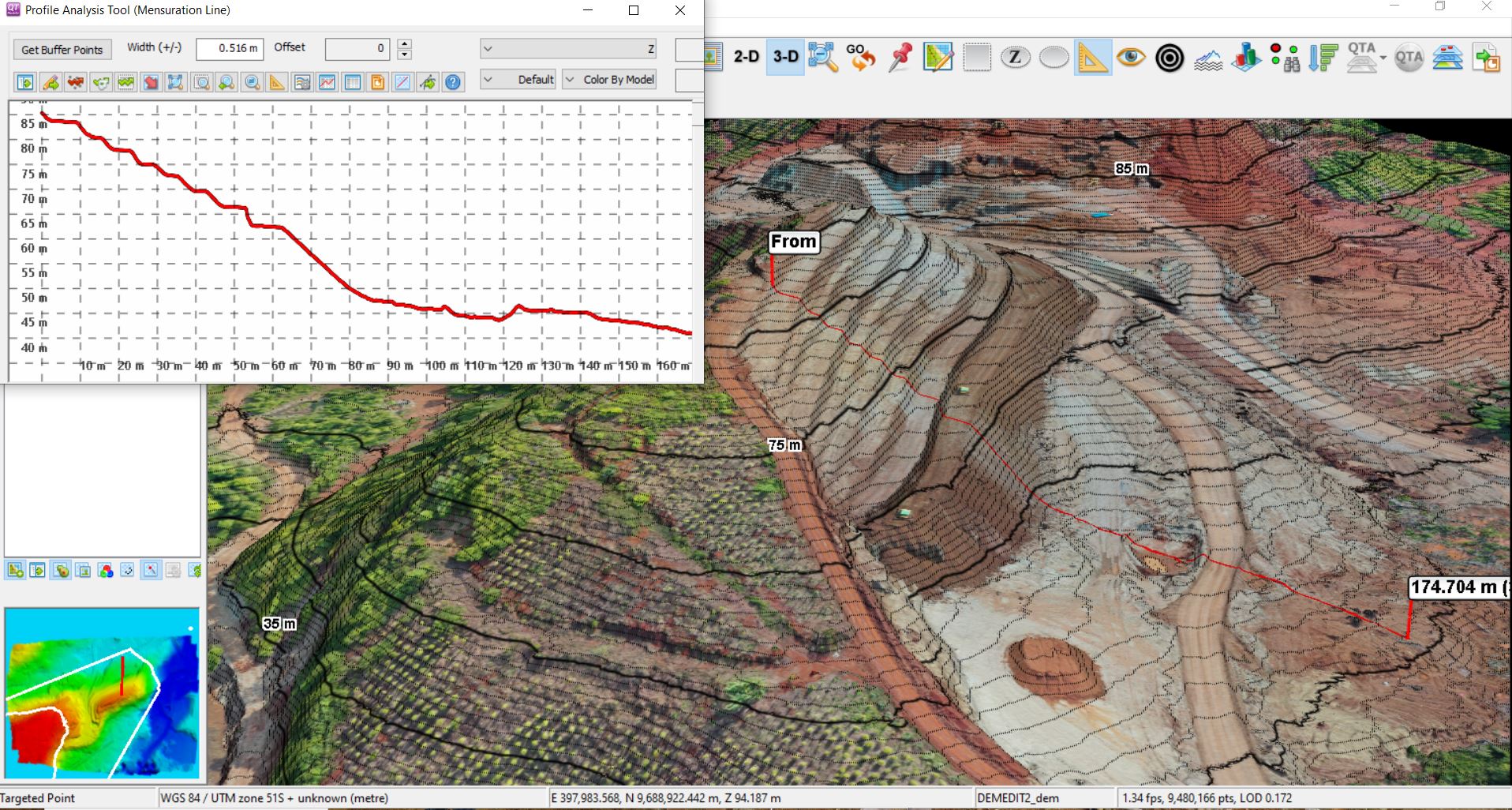Copy the profile graph to clipboard
Viewport: 1512px width, 810px height.
[x=378, y=82]
